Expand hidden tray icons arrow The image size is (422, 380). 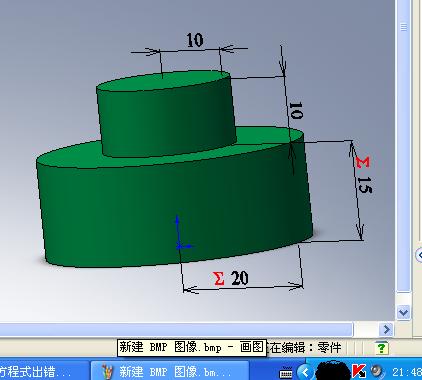point(305,372)
